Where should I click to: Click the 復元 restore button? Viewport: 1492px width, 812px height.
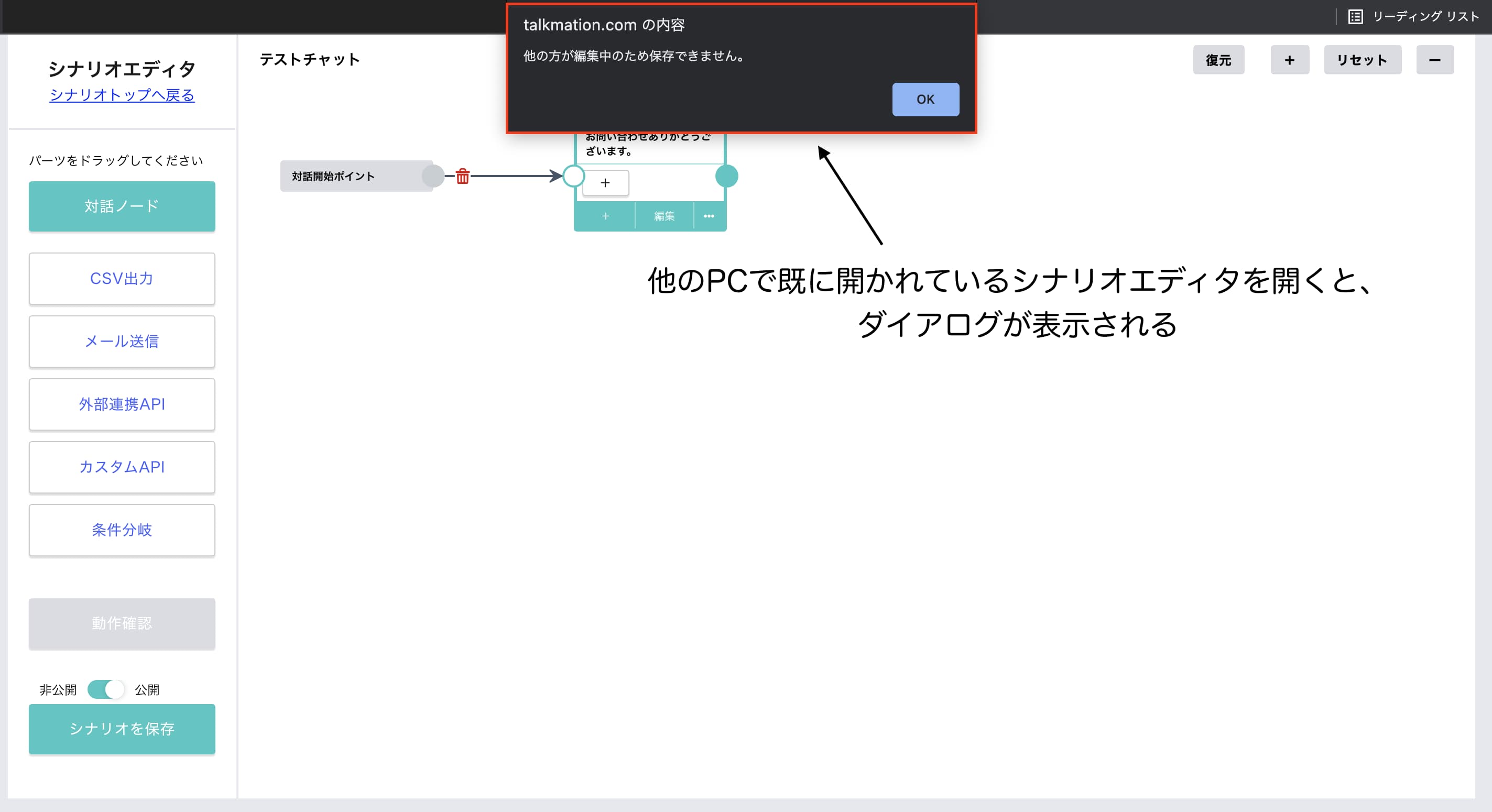(x=1218, y=60)
